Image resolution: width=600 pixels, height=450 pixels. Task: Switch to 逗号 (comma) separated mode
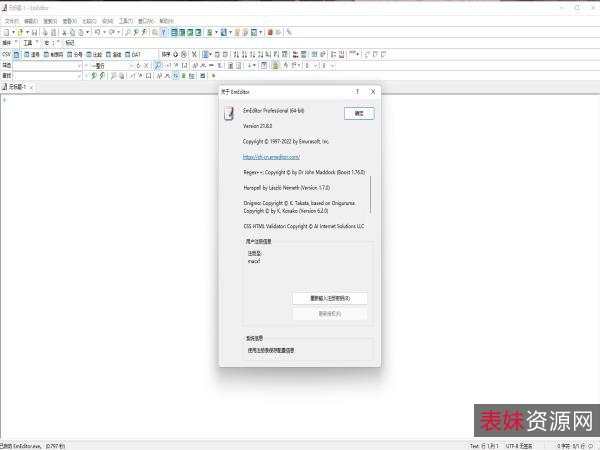tap(32, 55)
